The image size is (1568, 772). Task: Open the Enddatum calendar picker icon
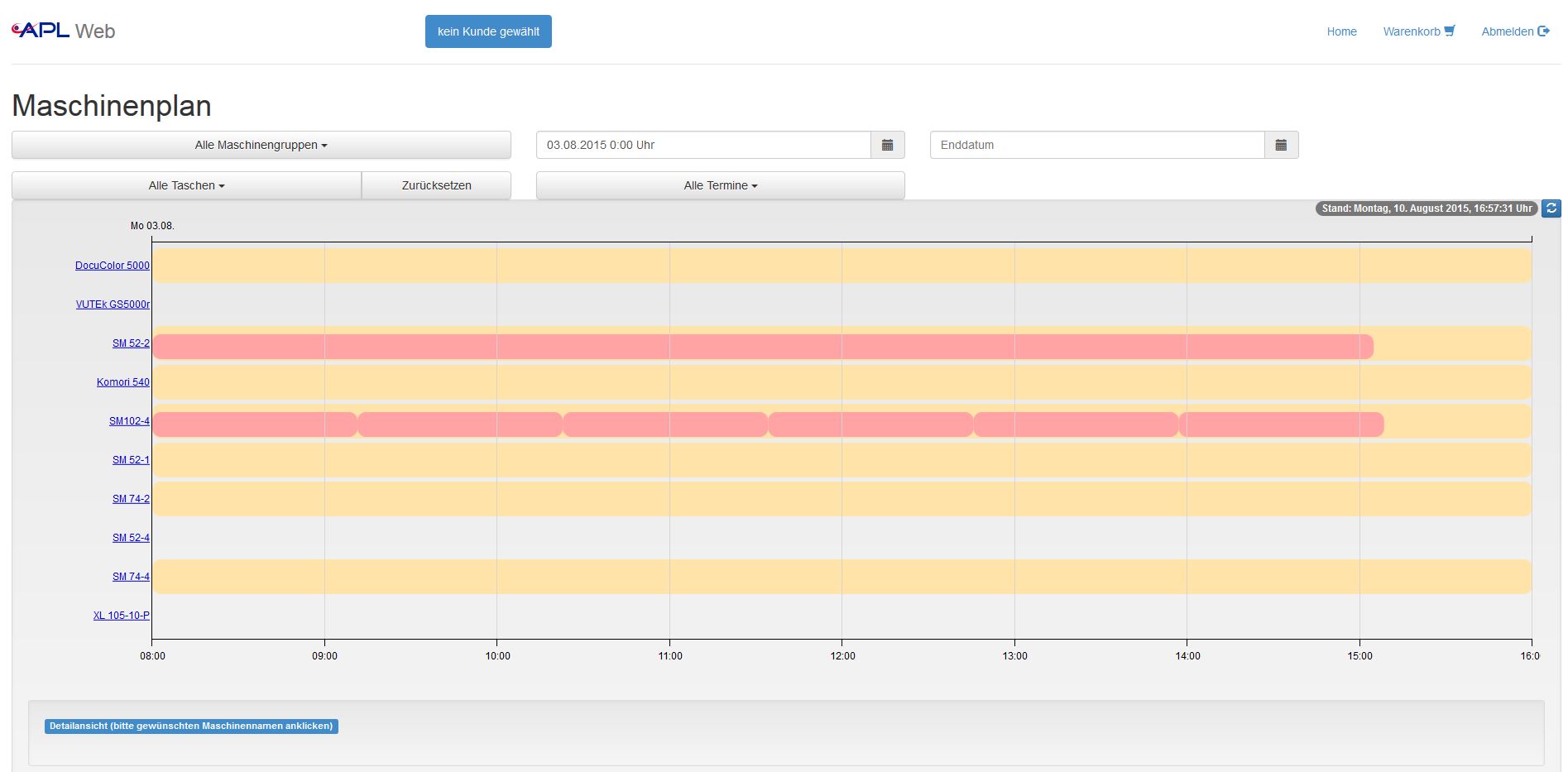point(1281,145)
